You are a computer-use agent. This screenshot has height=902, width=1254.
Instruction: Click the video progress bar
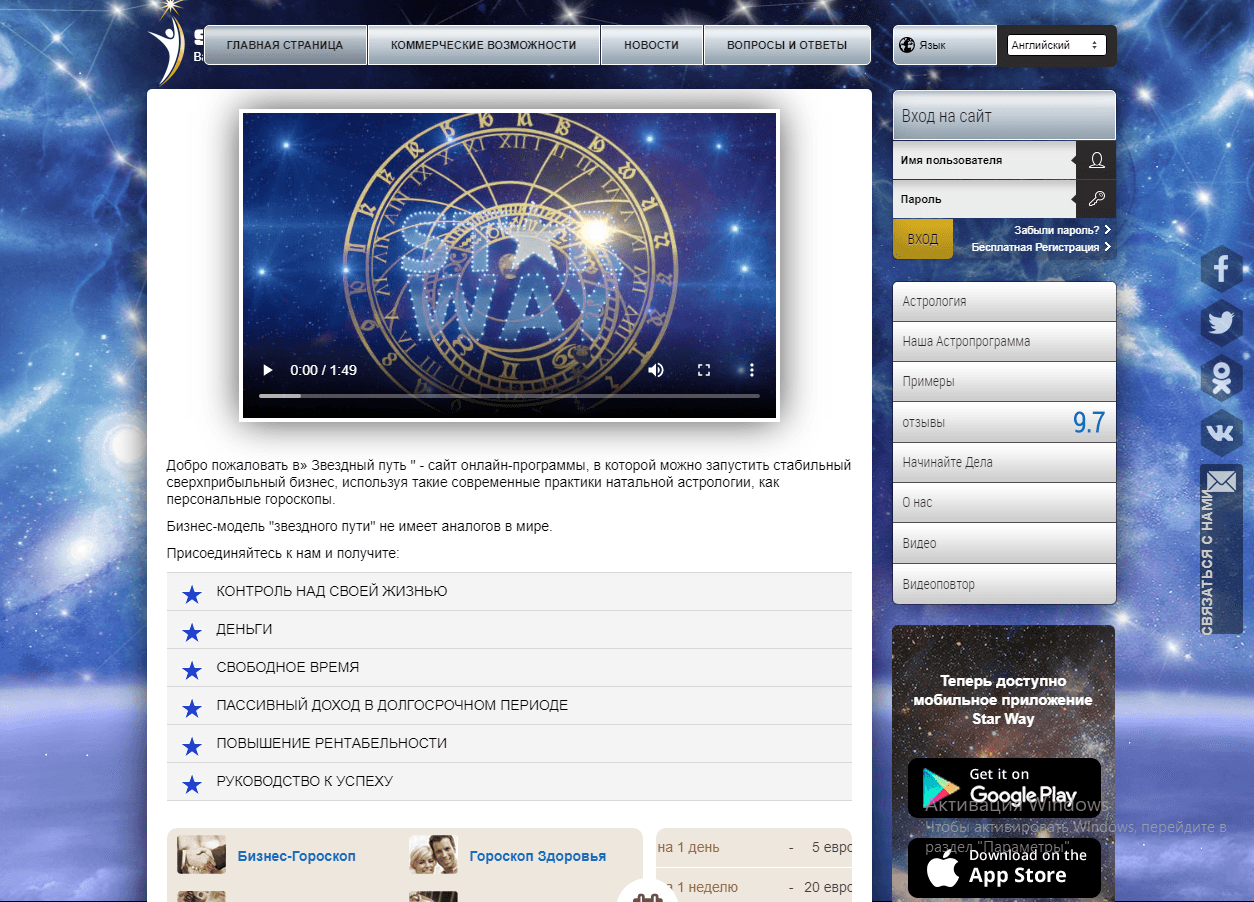coord(509,396)
